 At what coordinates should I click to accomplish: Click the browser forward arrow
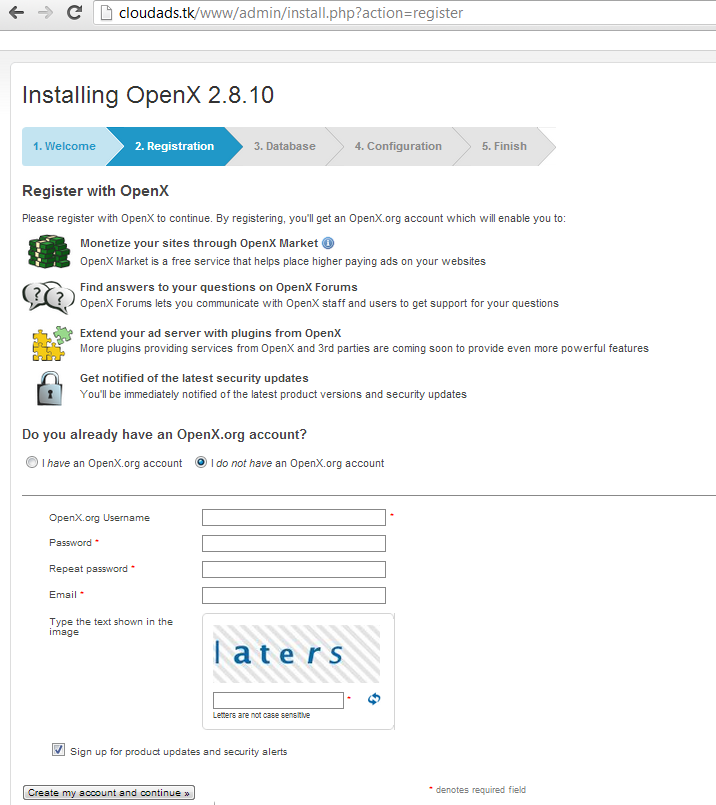pos(46,12)
